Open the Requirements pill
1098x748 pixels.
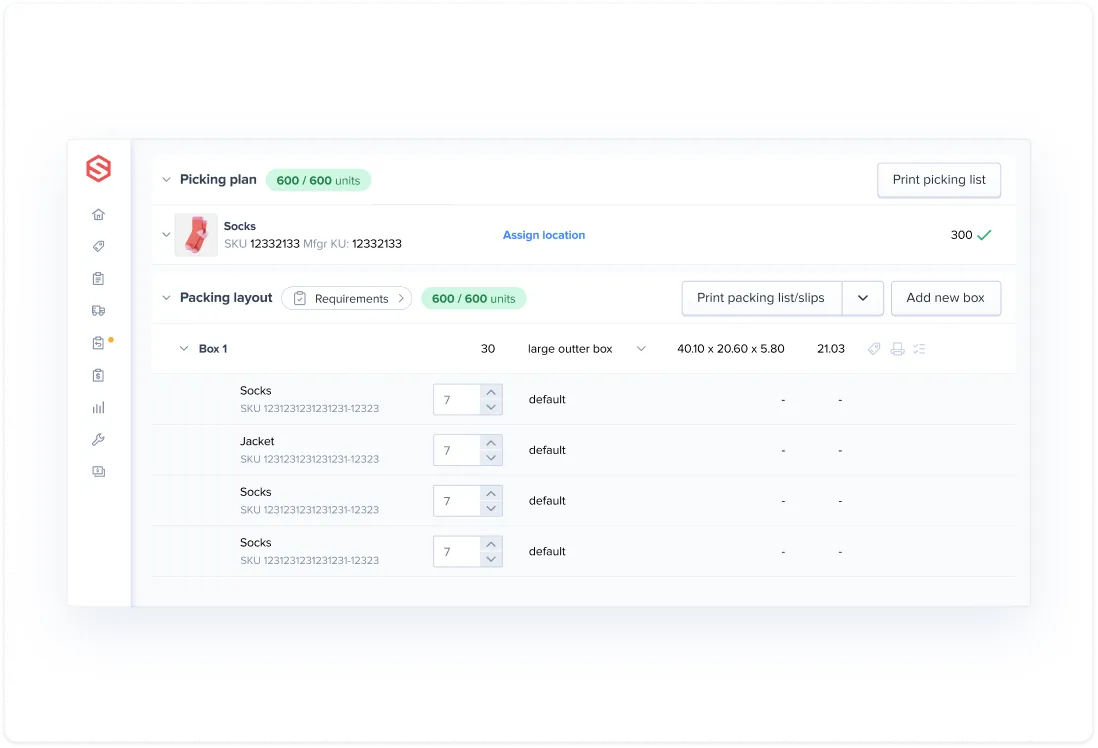[347, 298]
